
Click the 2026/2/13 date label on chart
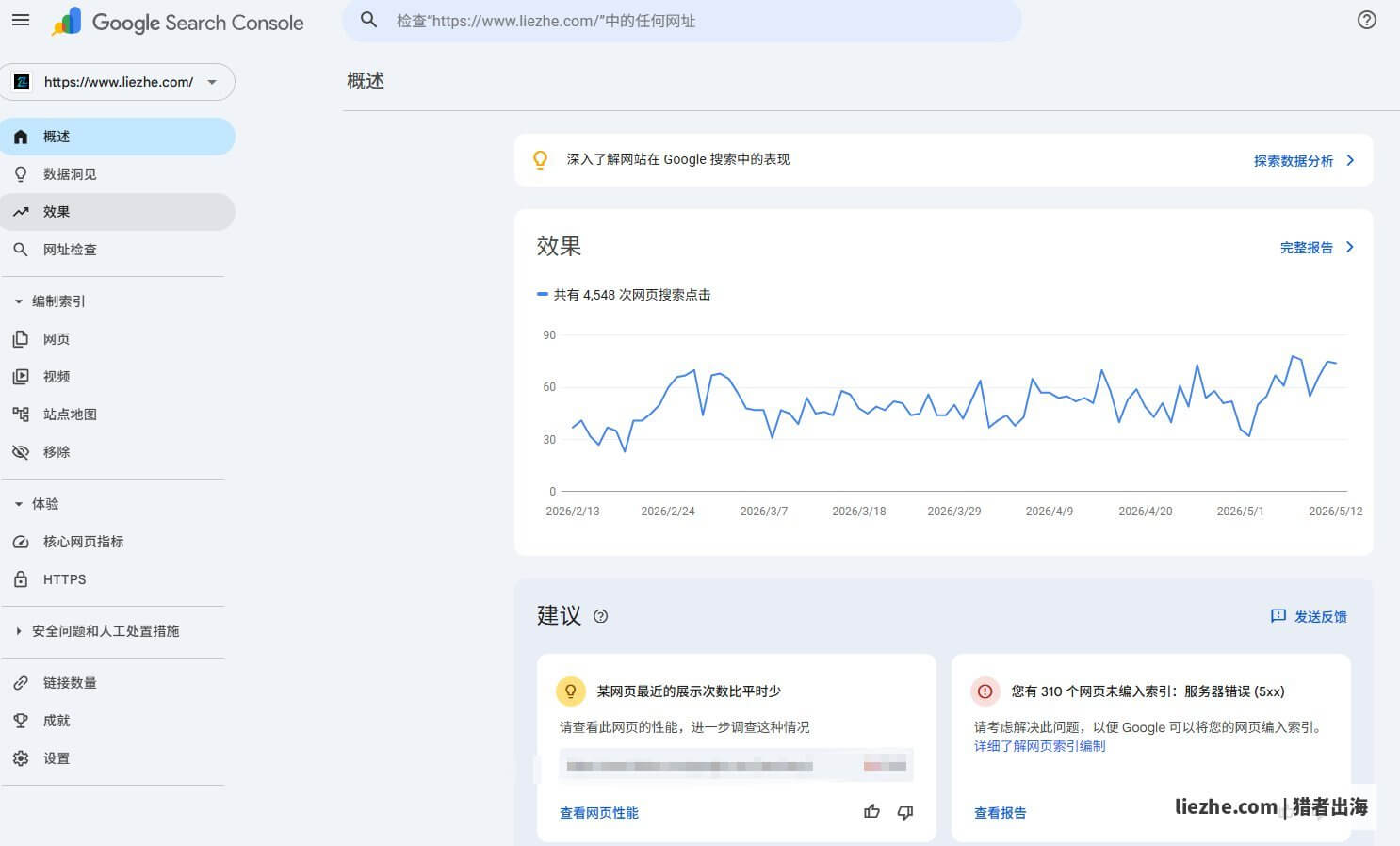[x=573, y=512]
